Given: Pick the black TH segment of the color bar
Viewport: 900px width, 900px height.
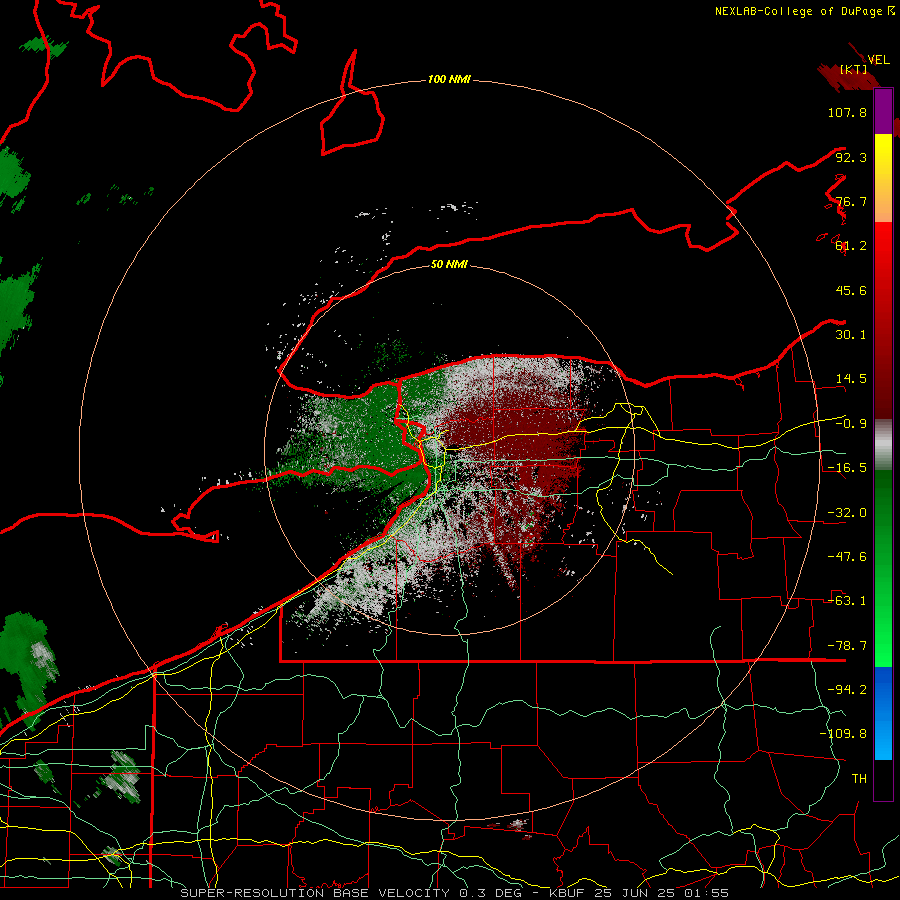Looking at the screenshot, I should click(883, 779).
